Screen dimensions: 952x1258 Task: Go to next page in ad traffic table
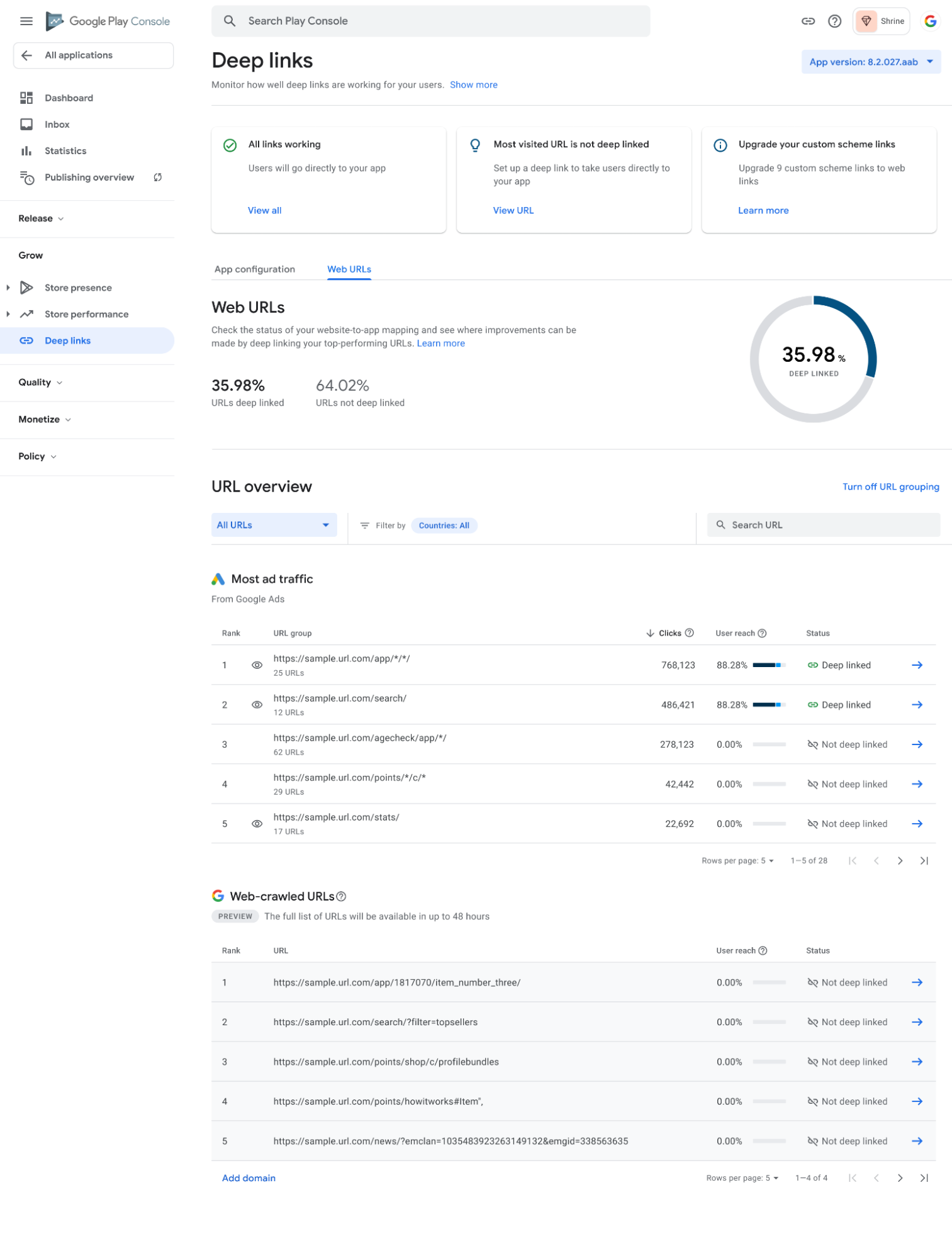tap(900, 861)
